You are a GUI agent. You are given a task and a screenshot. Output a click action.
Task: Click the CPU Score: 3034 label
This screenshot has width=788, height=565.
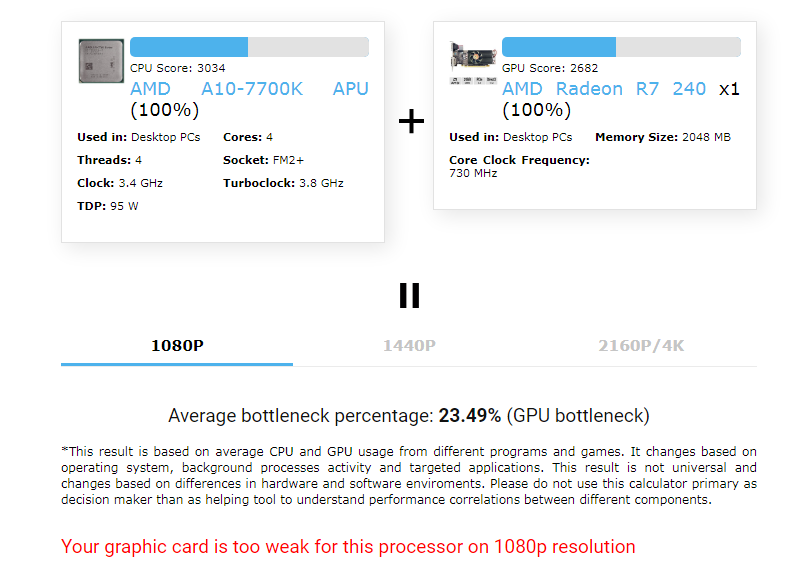pos(177,68)
